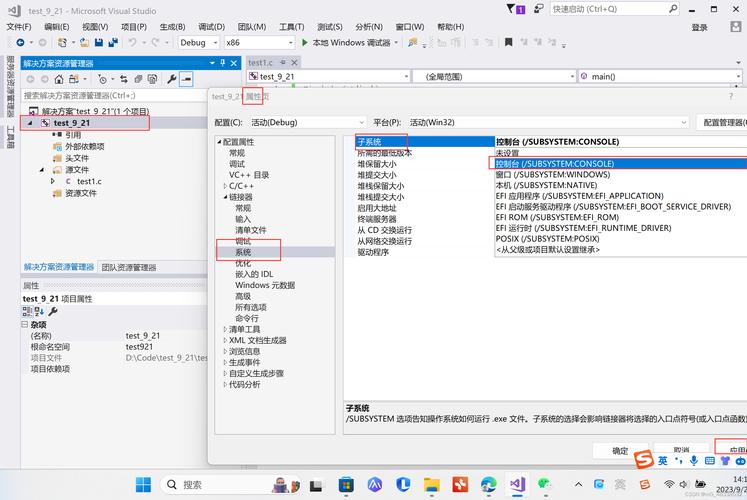The height and width of the screenshot is (500, 747).
Task: Open the 工具(T) menu
Action: point(292,27)
